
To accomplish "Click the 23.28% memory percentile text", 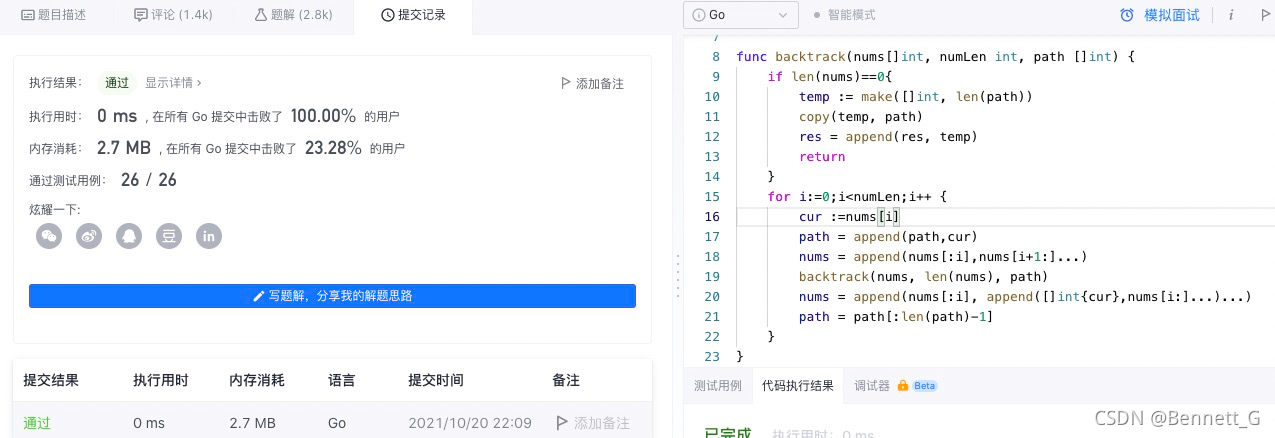I will click(331, 148).
